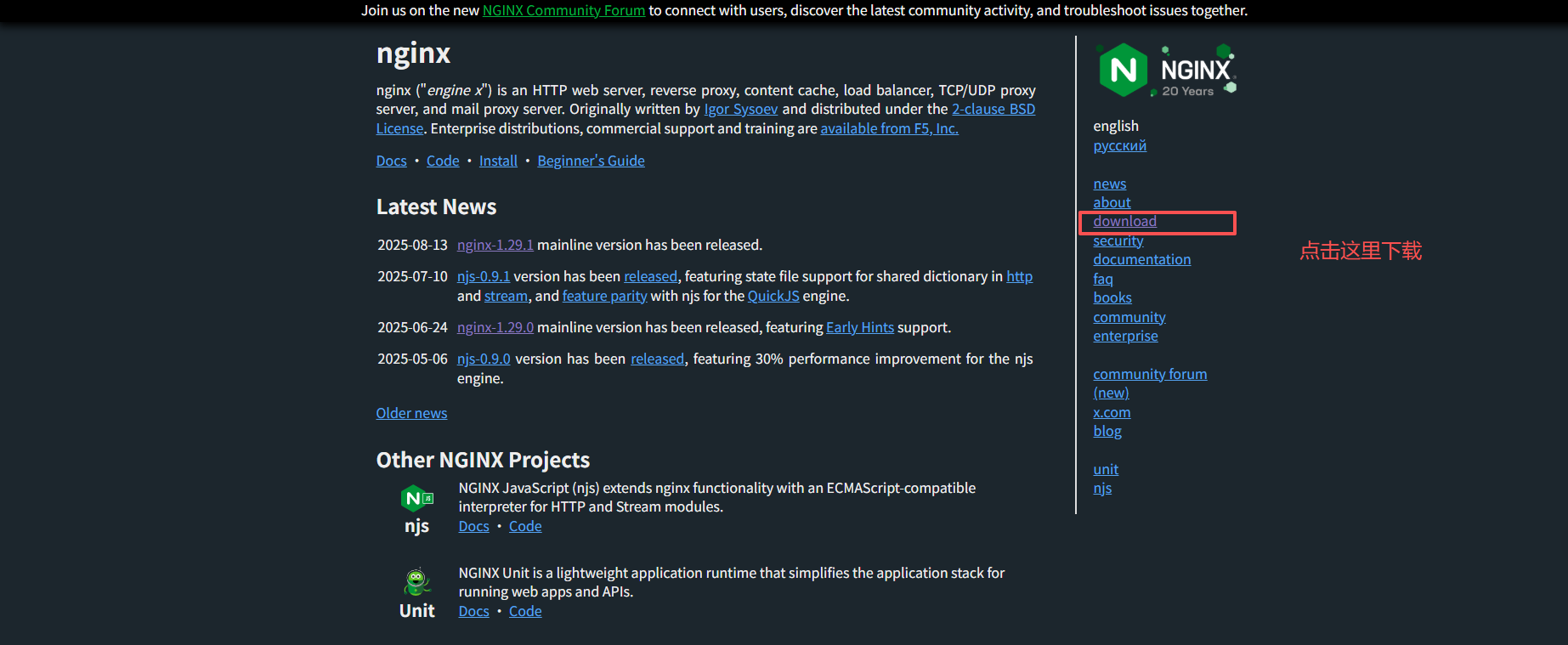Screen dimensions: 1568x645
Task: Open the njs sidebar link
Action: click(1102, 488)
